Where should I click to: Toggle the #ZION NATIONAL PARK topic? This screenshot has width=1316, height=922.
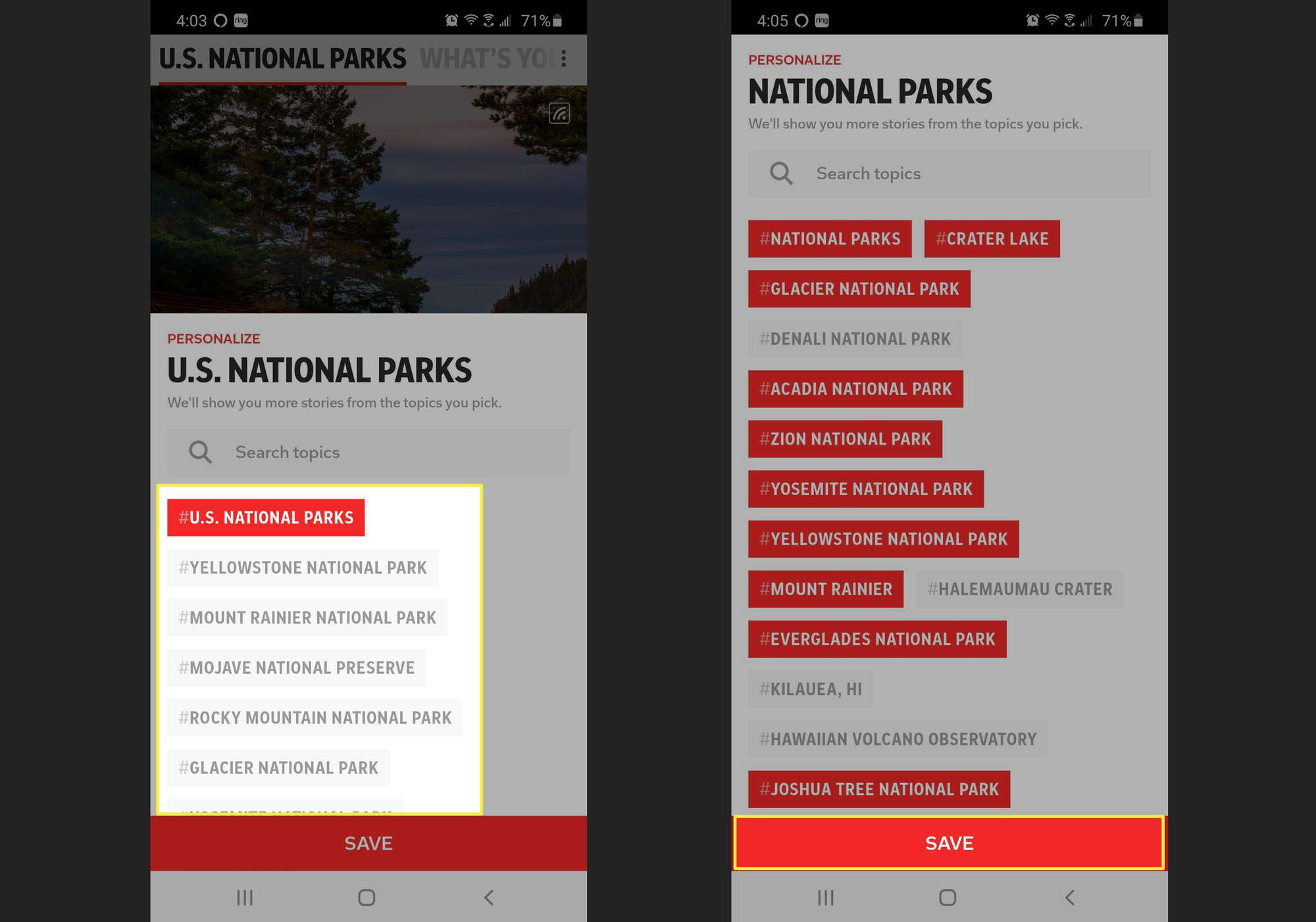pyautogui.click(x=845, y=438)
